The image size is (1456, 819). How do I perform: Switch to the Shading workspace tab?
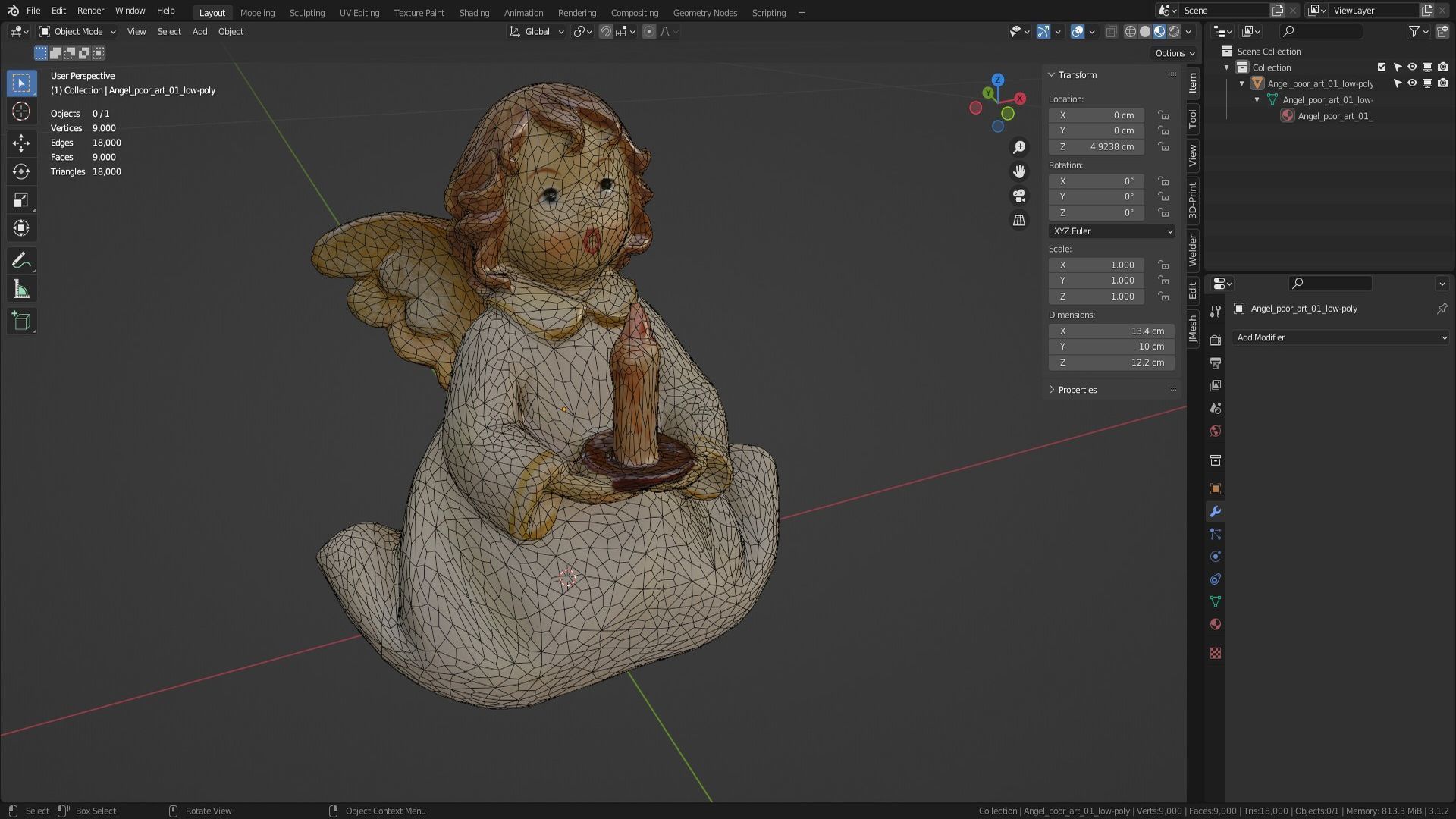point(474,12)
